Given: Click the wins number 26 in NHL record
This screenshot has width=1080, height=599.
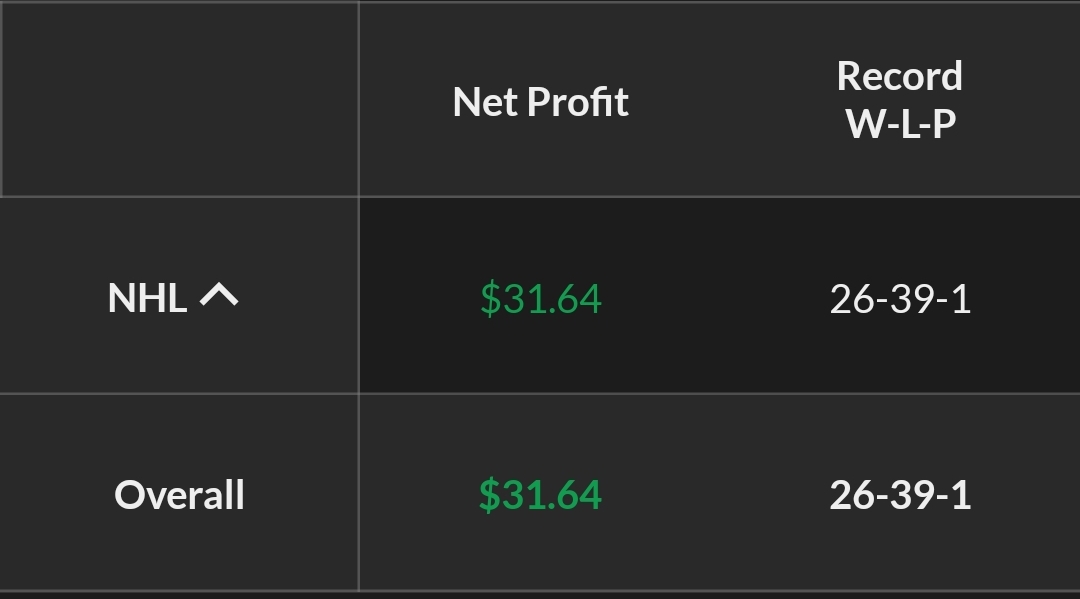Looking at the screenshot, I should 852,299.
